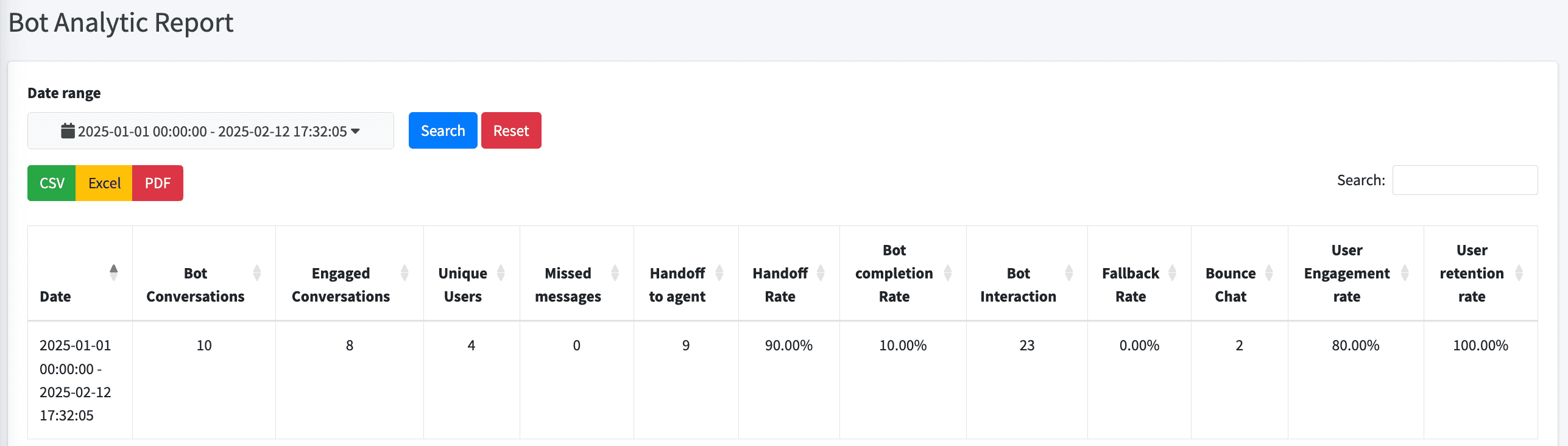1568x446 pixels.
Task: Sort the Unique Users column
Action: click(501, 273)
